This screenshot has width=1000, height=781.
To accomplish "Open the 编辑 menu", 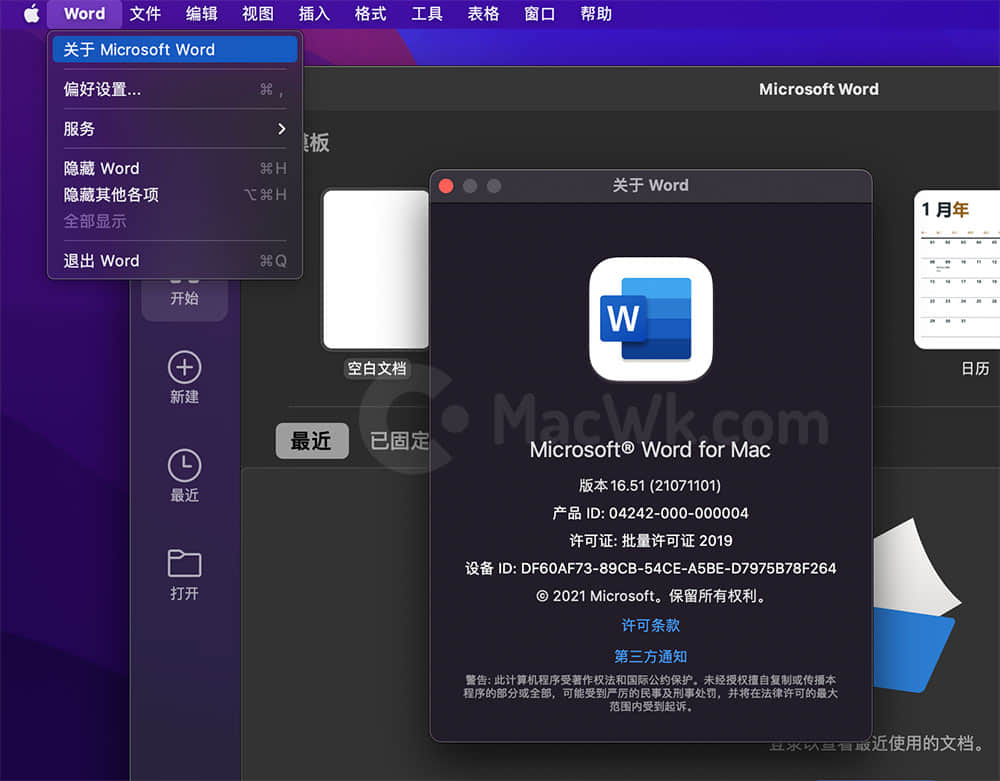I will (x=202, y=13).
